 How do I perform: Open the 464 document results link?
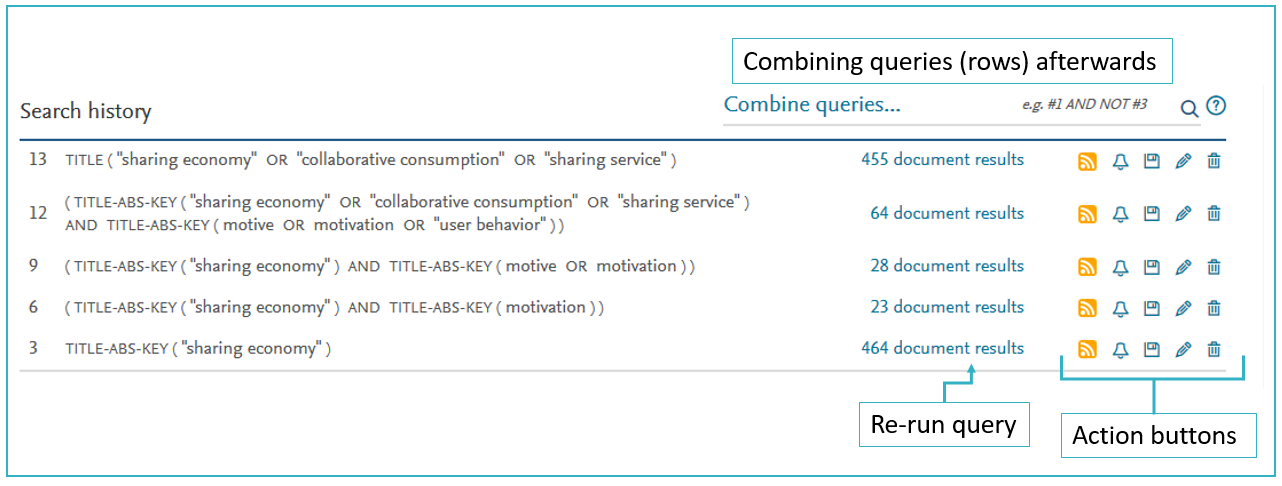pyautogui.click(x=942, y=348)
